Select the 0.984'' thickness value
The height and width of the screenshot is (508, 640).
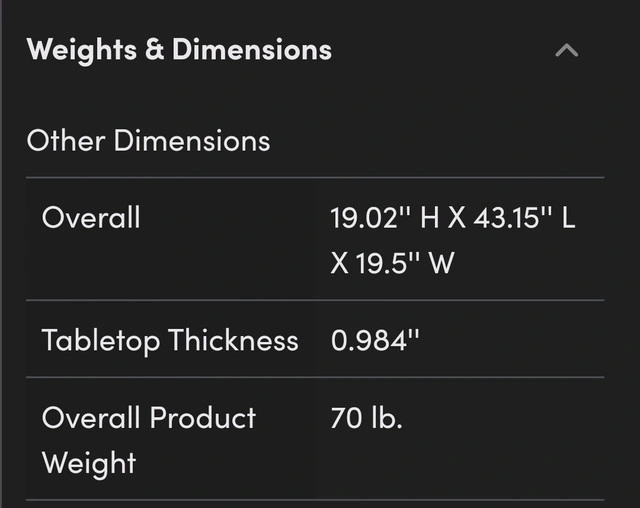point(375,340)
